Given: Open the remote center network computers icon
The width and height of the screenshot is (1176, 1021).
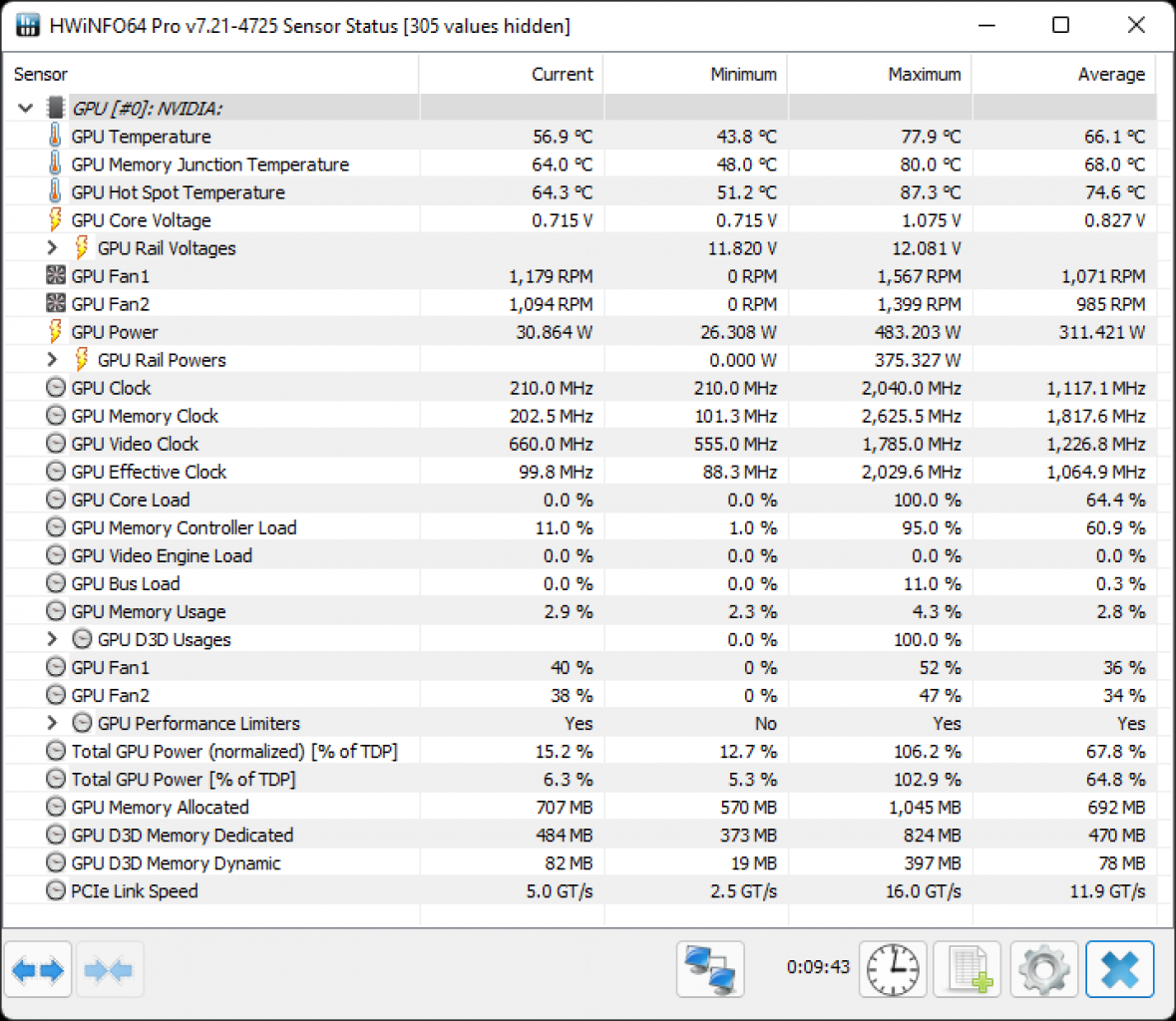Looking at the screenshot, I should (710, 969).
